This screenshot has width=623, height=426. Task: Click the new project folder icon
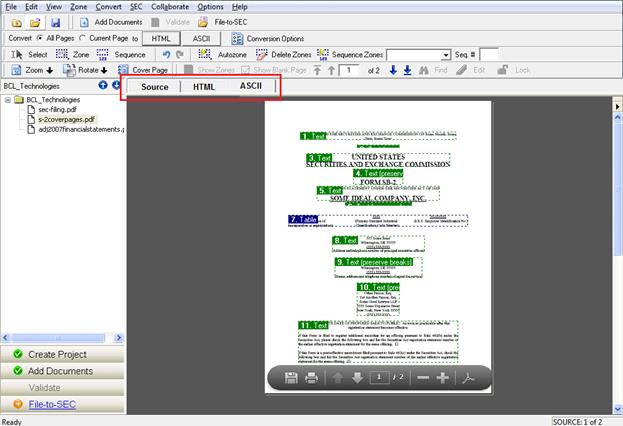[16, 23]
